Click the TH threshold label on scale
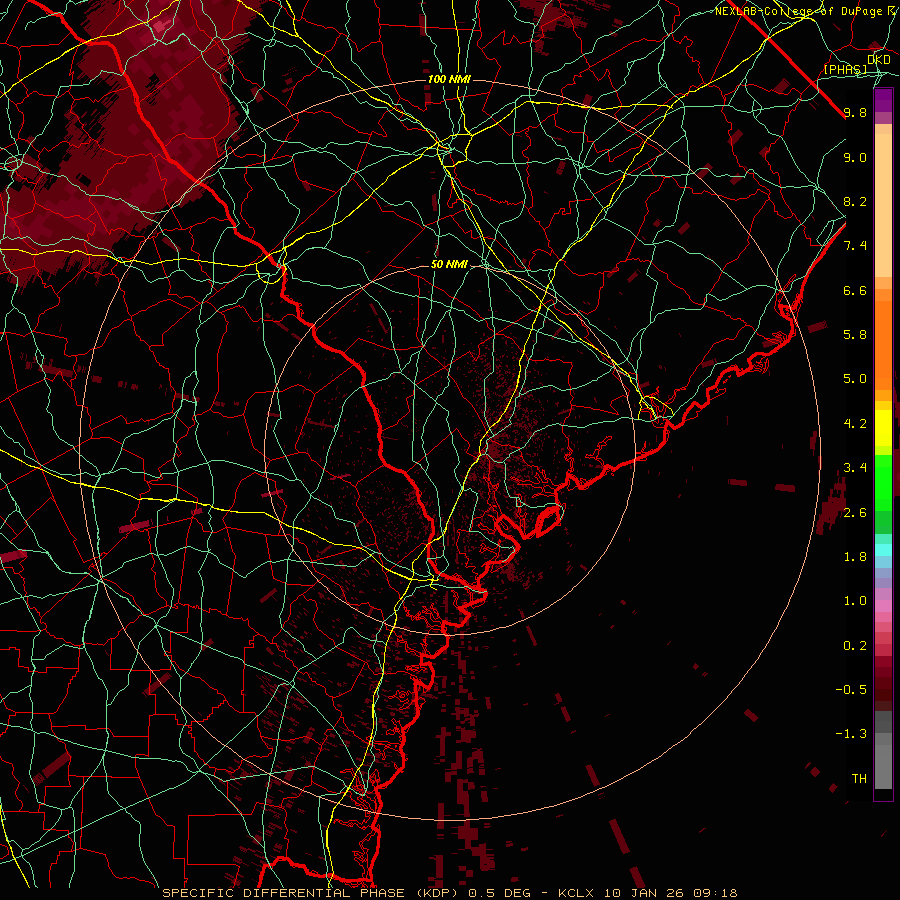Viewport: 900px width, 900px height. pos(859,778)
